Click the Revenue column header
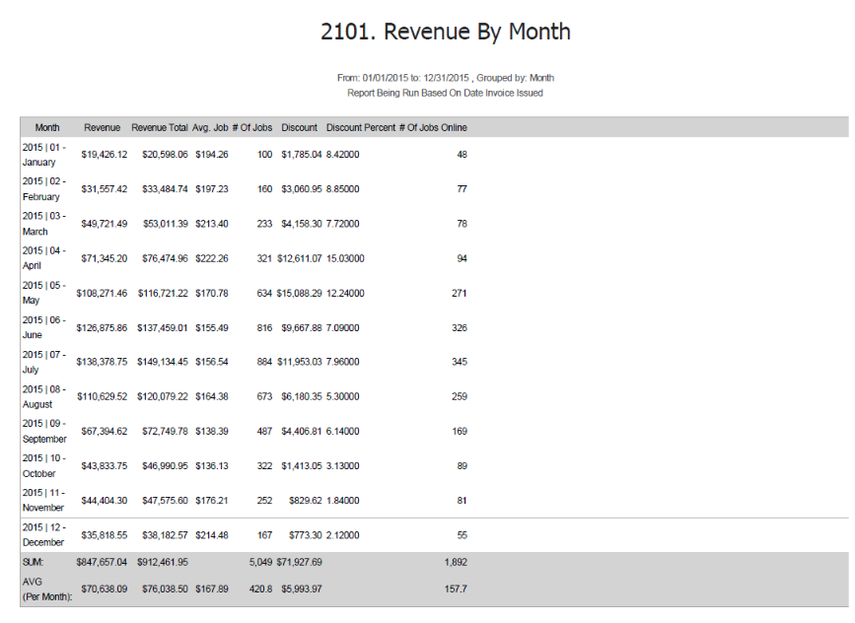Screen dimensions: 855x623 point(102,128)
